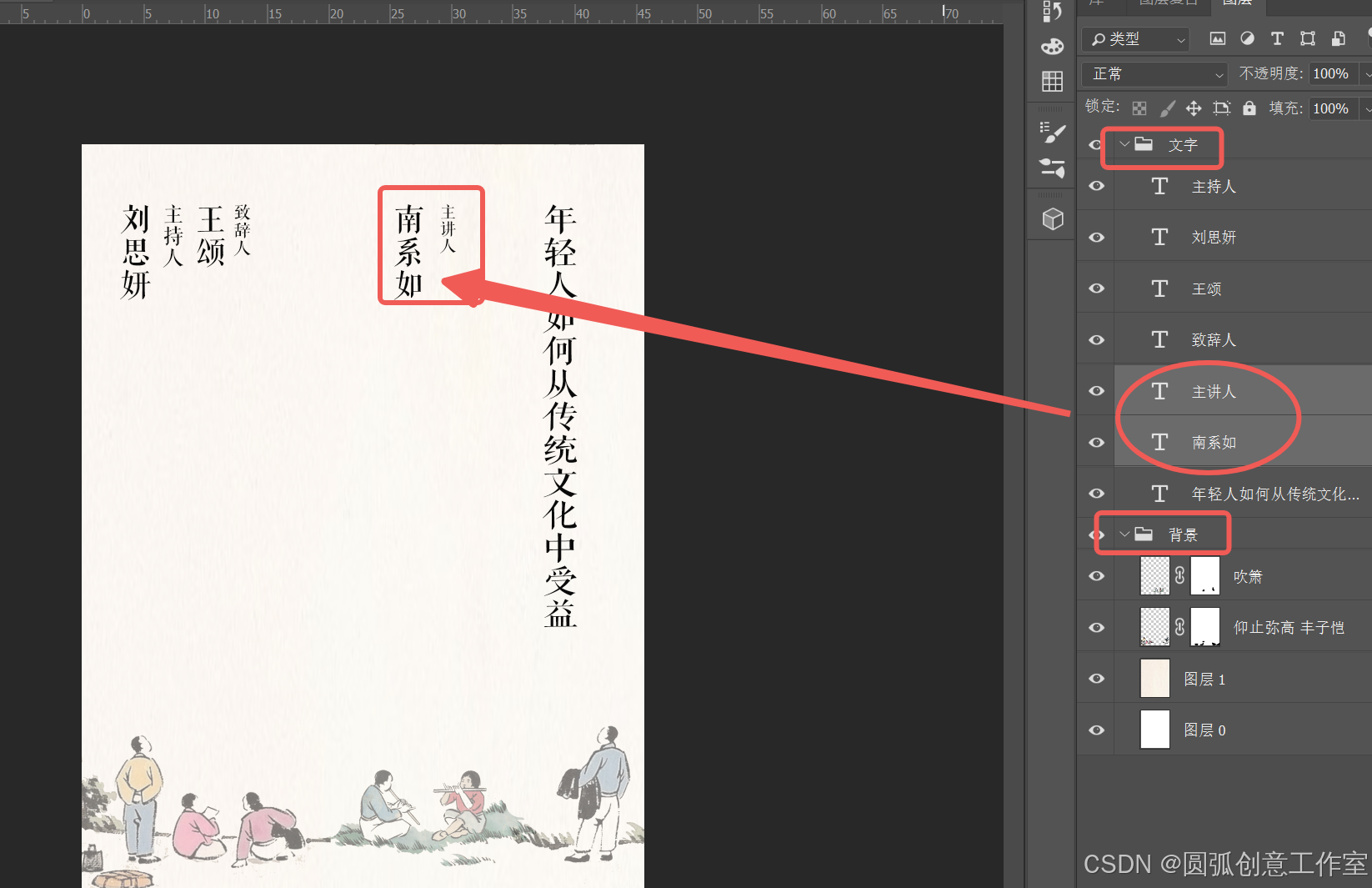
Task: Click the 吹箫 layer mask thumbnail
Action: coord(1205,575)
